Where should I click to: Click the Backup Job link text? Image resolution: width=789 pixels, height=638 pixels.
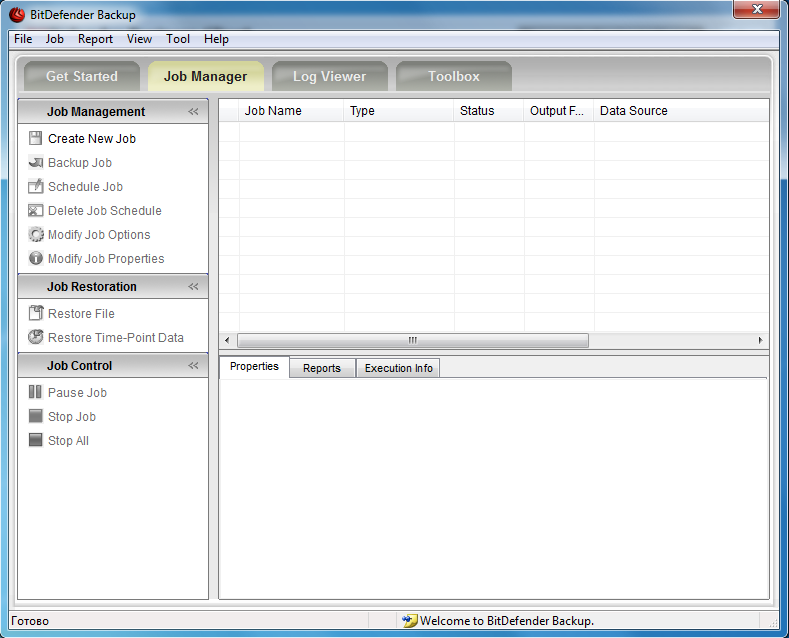80,163
